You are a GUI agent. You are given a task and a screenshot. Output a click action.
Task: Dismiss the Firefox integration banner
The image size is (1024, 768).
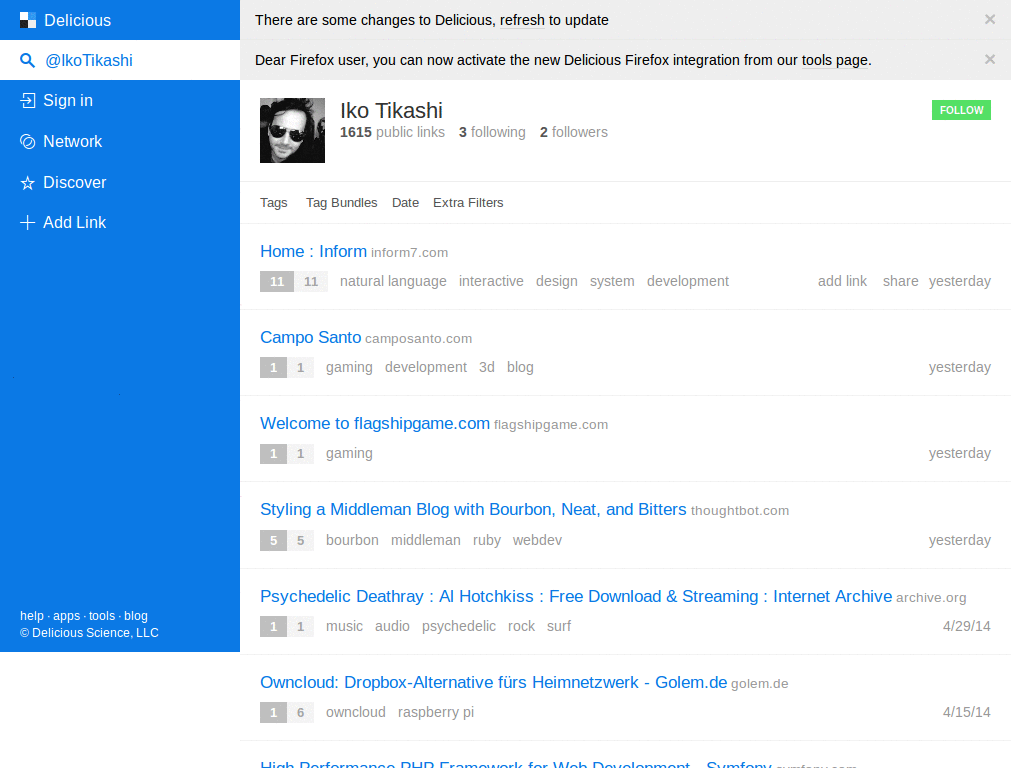[x=989, y=59]
